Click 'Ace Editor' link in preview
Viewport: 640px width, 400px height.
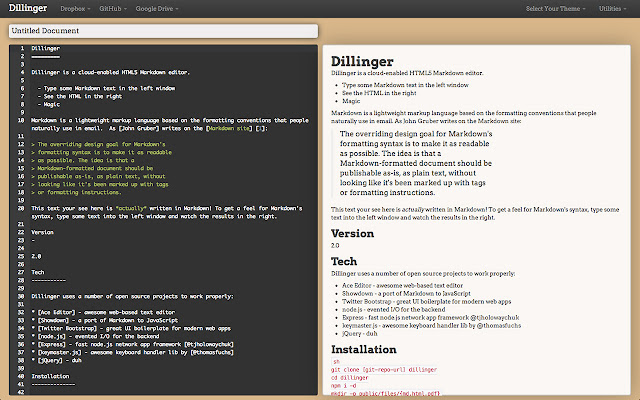(x=357, y=285)
